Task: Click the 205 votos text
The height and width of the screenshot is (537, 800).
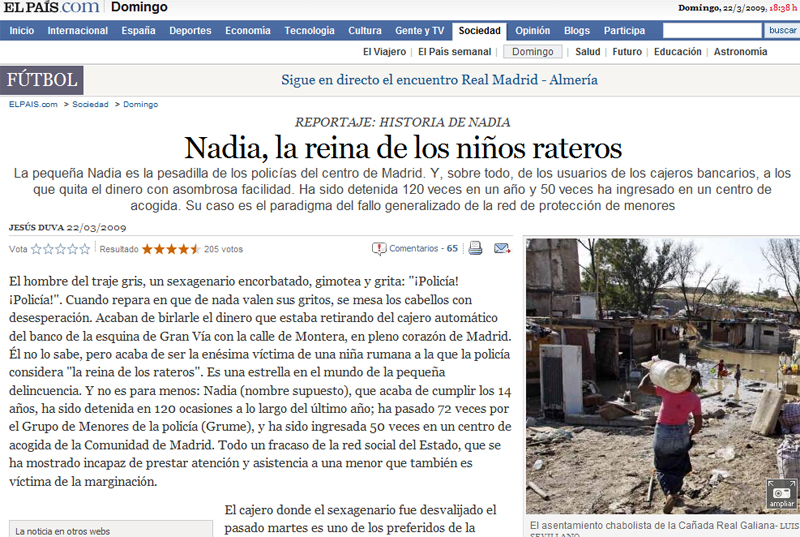Action: (x=223, y=249)
